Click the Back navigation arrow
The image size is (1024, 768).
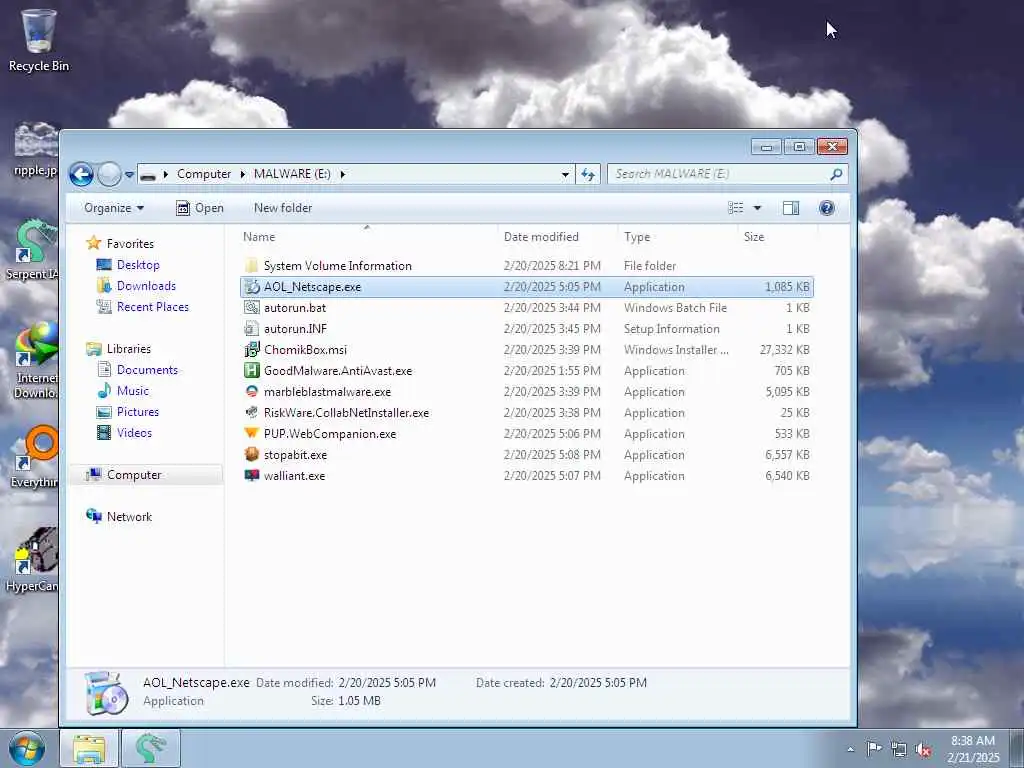click(x=82, y=174)
